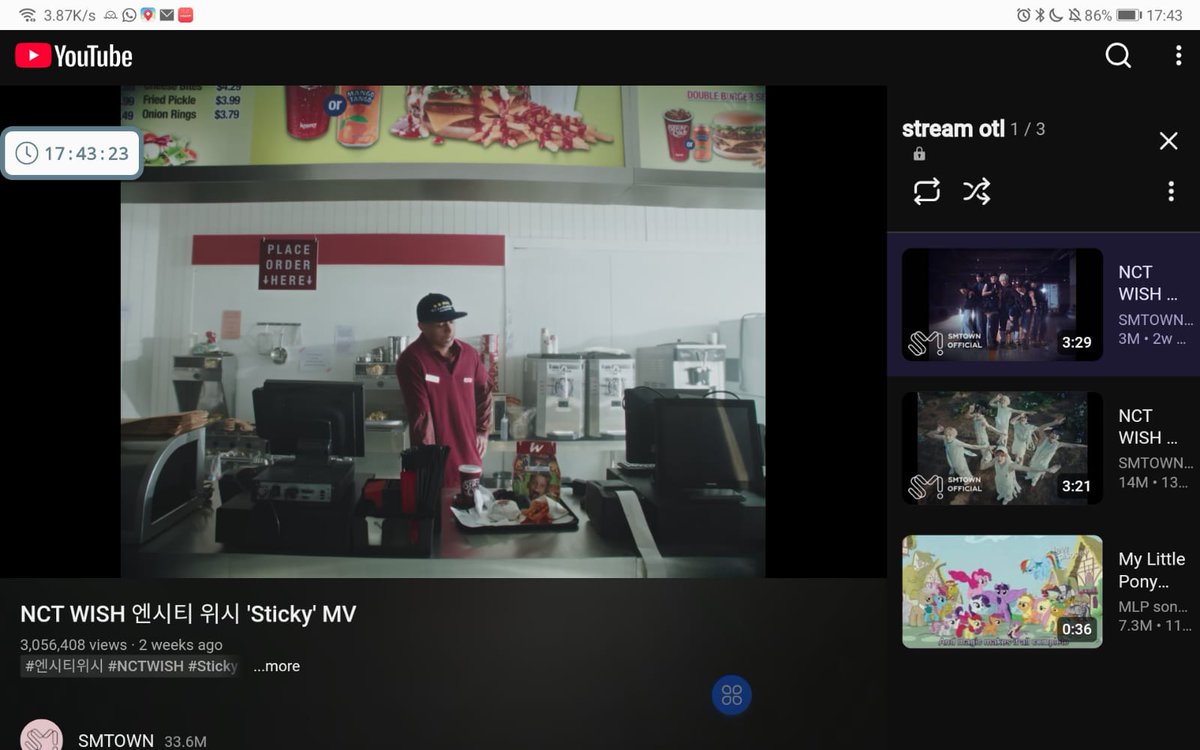Open the top bar three-dot menu
This screenshot has width=1200, height=750.
1178,56
